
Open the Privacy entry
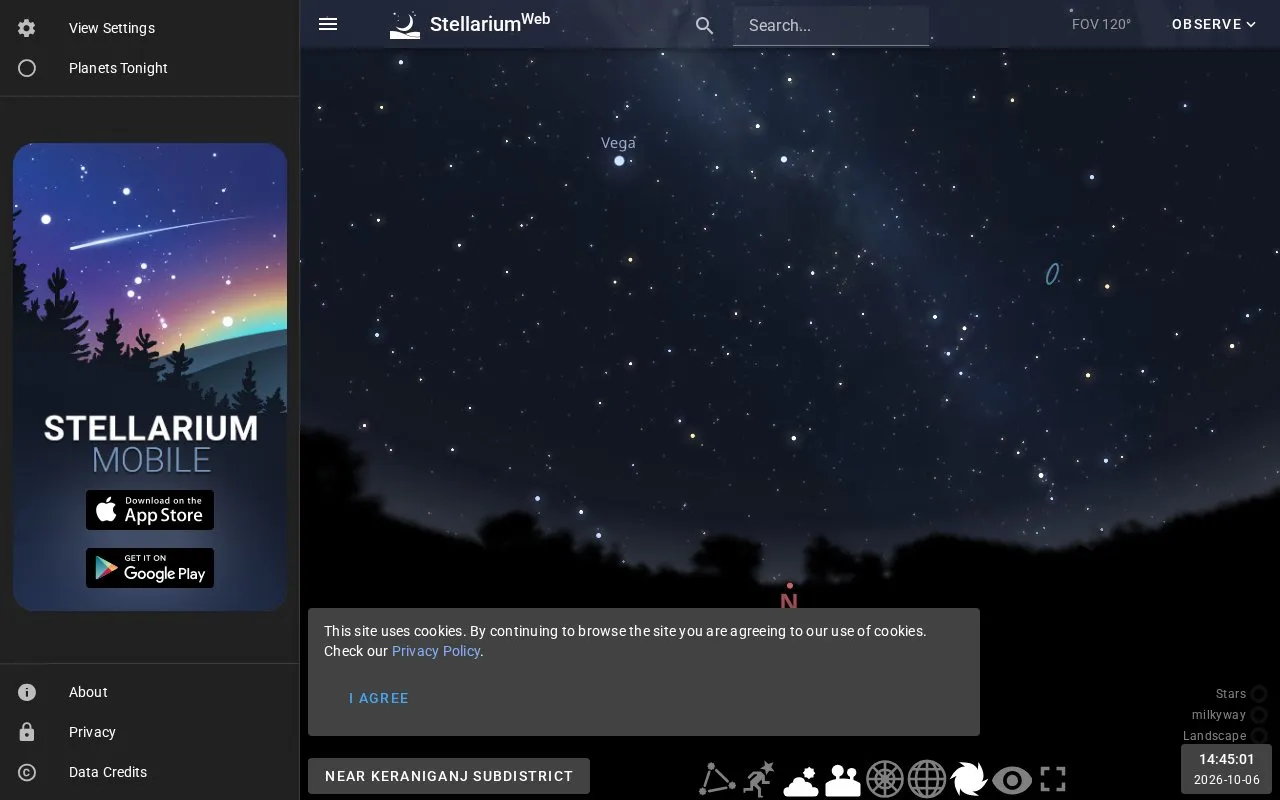150,732
